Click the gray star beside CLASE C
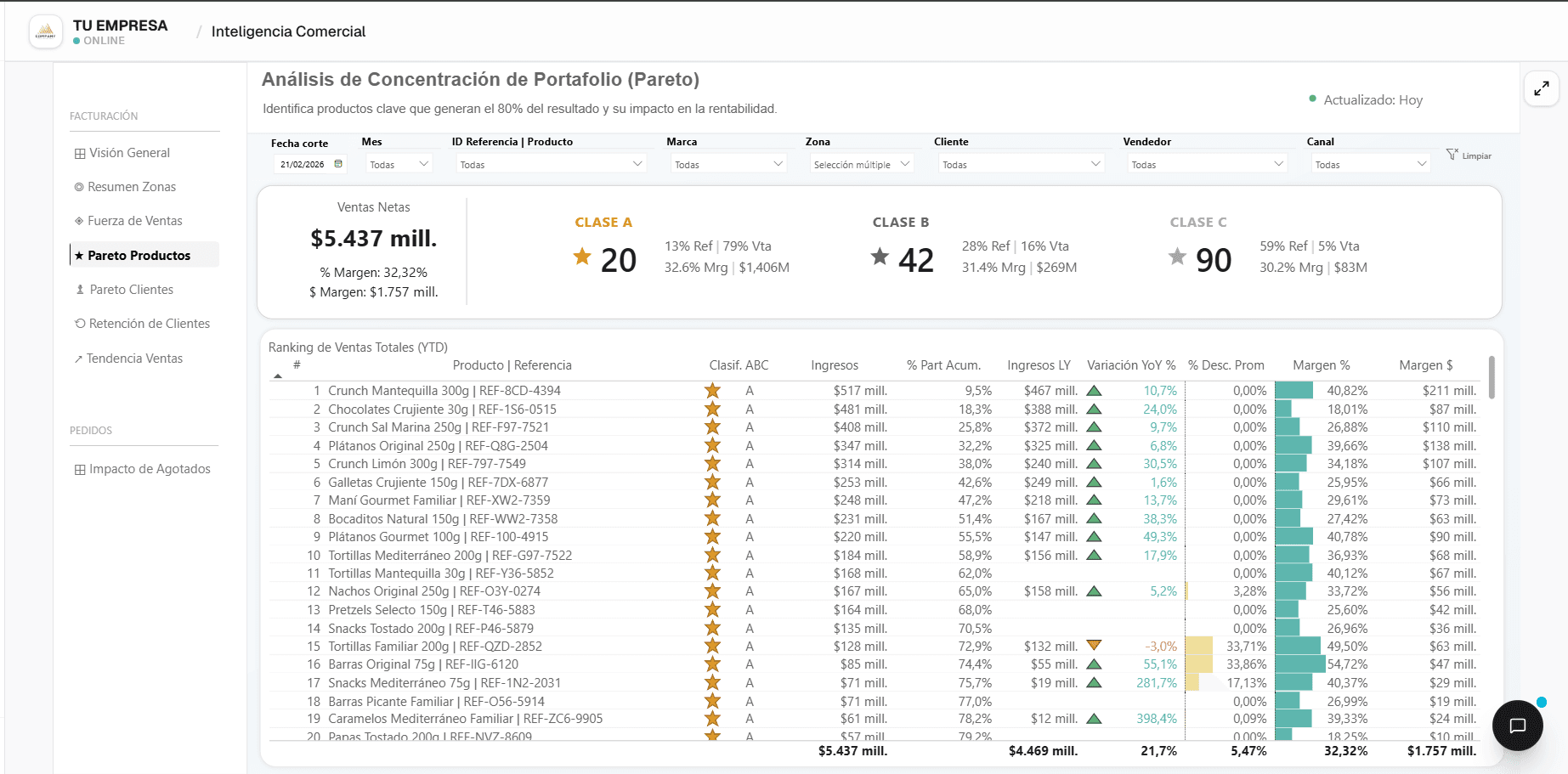This screenshot has height=774, width=1568. click(1177, 256)
